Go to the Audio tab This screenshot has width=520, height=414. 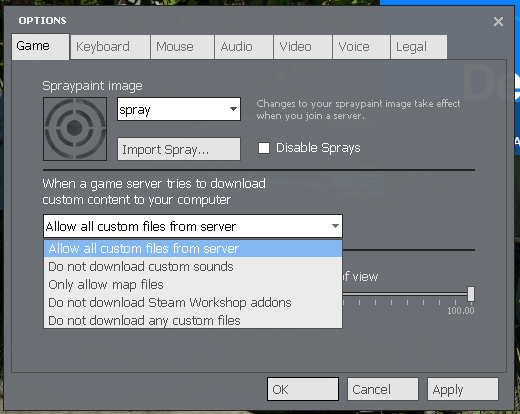point(244,47)
